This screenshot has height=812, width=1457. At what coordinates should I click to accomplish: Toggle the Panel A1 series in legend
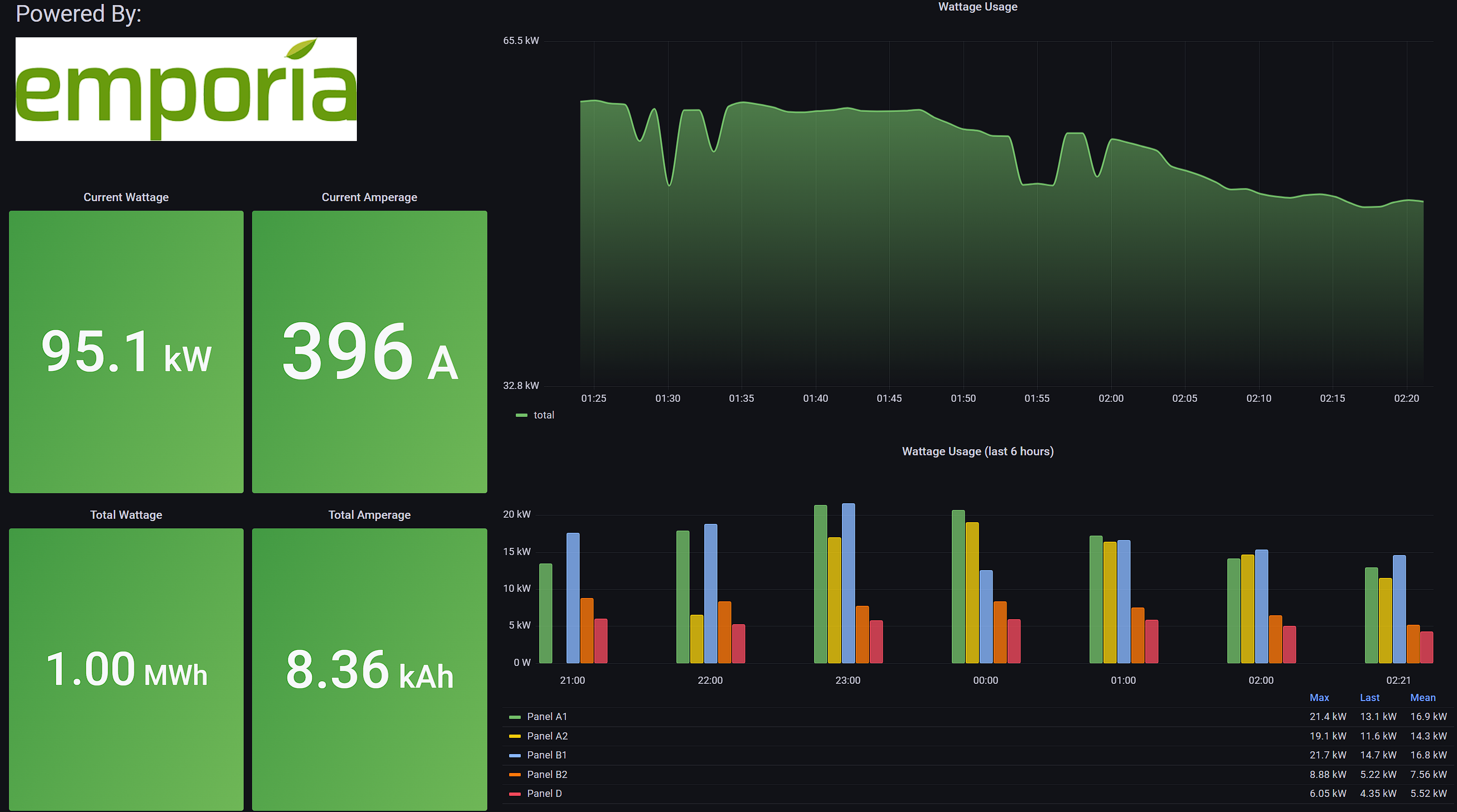(x=546, y=717)
